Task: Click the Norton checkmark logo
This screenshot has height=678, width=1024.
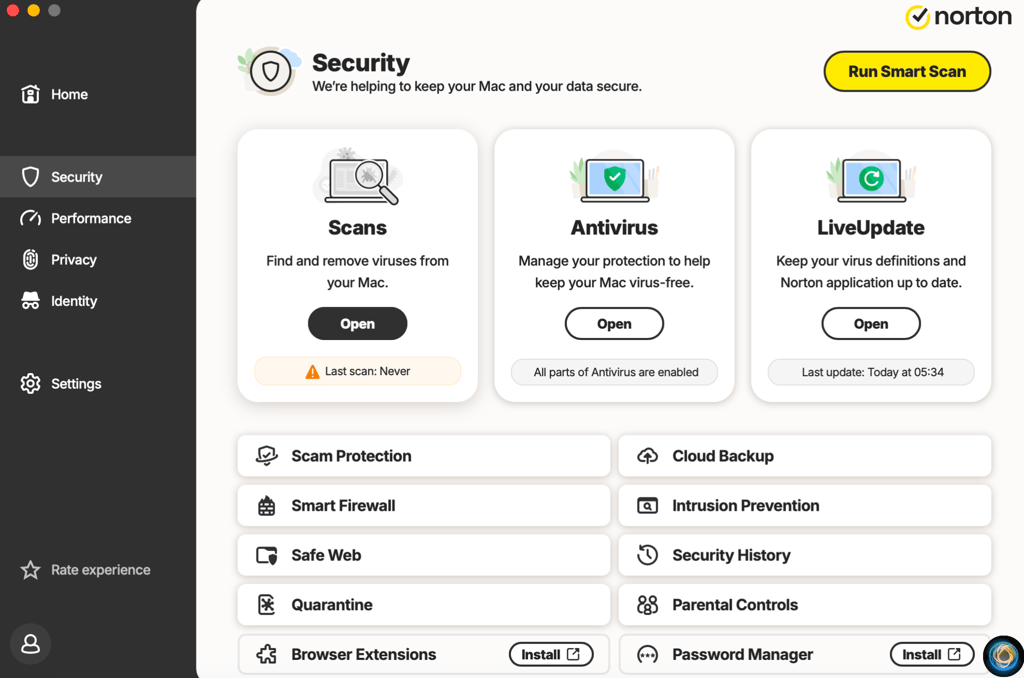Action: pos(918,17)
